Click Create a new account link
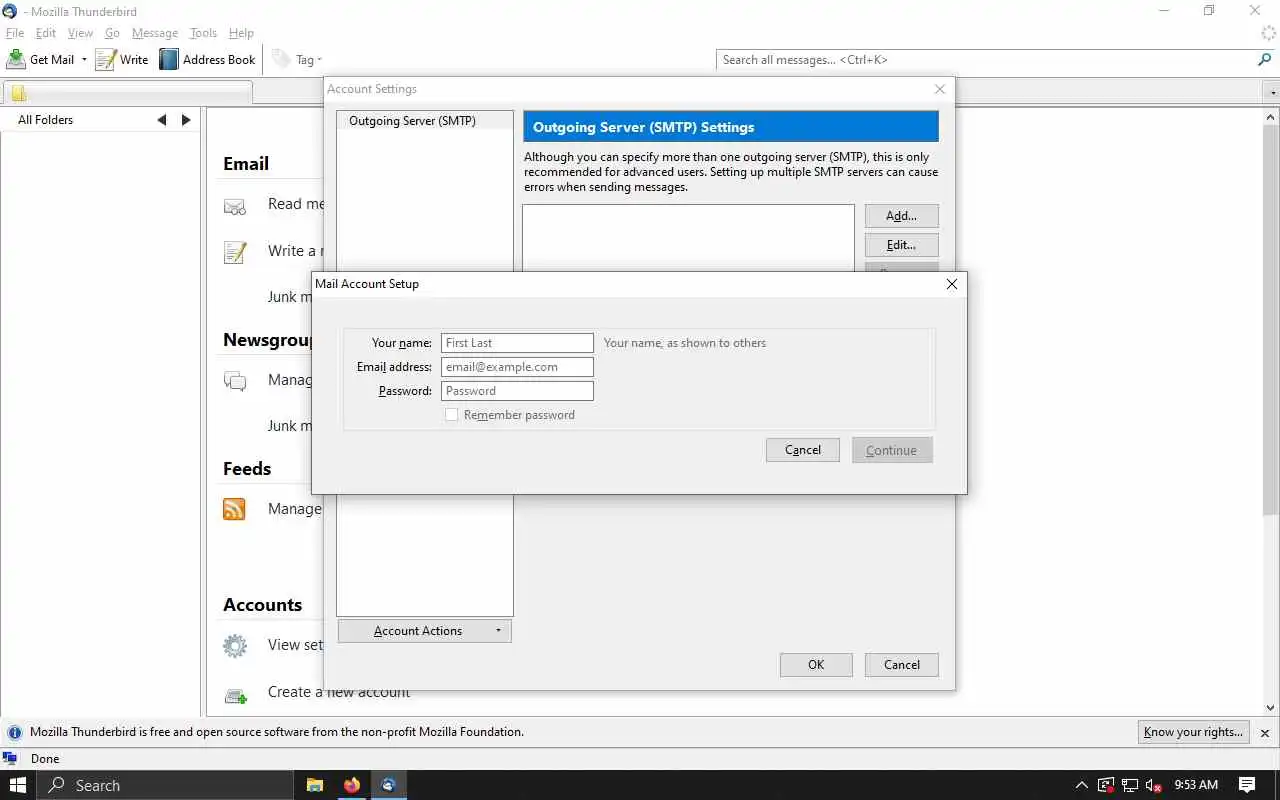 [x=339, y=692]
